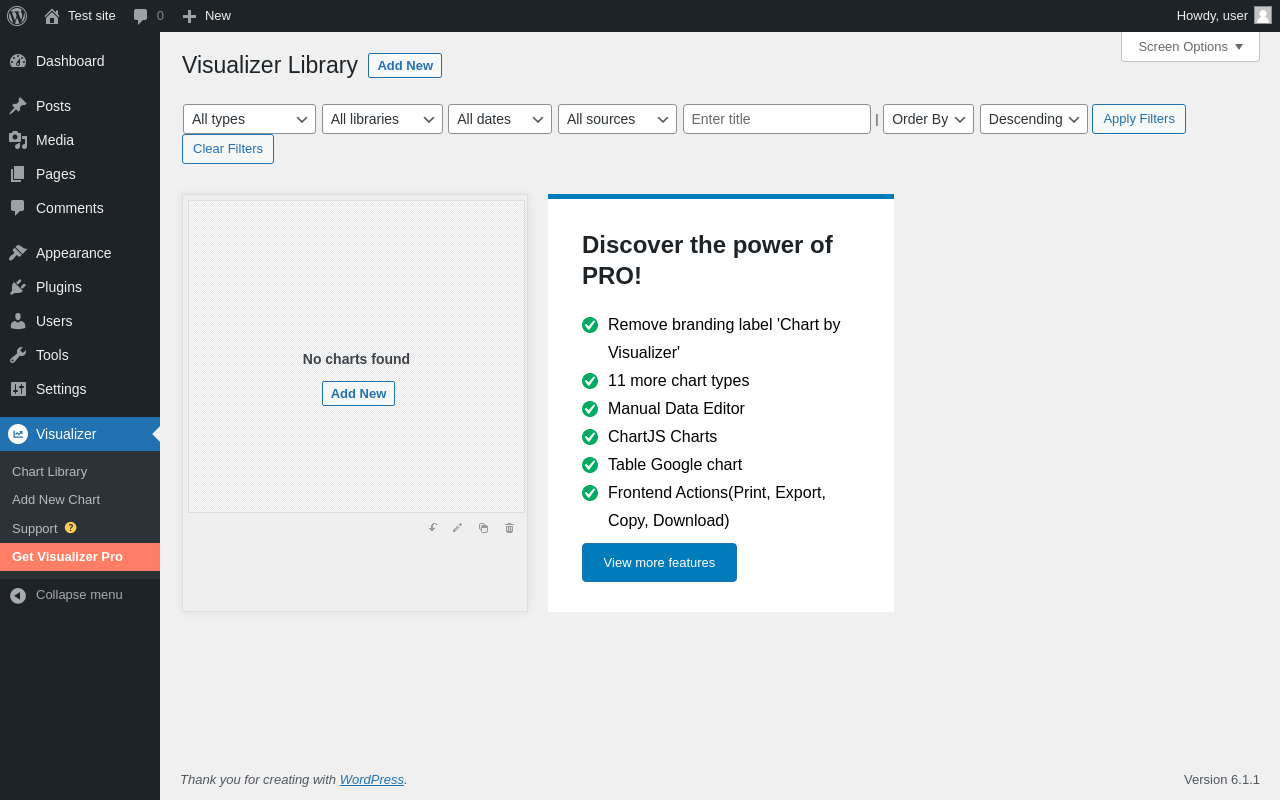Image resolution: width=1280 pixels, height=800 pixels.
Task: Click the Apply Filters button
Action: (x=1139, y=119)
